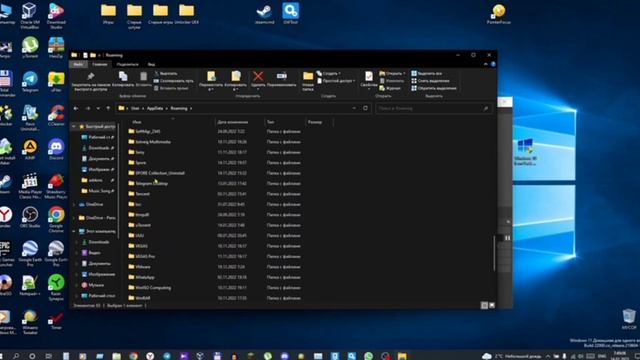
Task: Switch to details view layout button
Action: click(x=484, y=305)
